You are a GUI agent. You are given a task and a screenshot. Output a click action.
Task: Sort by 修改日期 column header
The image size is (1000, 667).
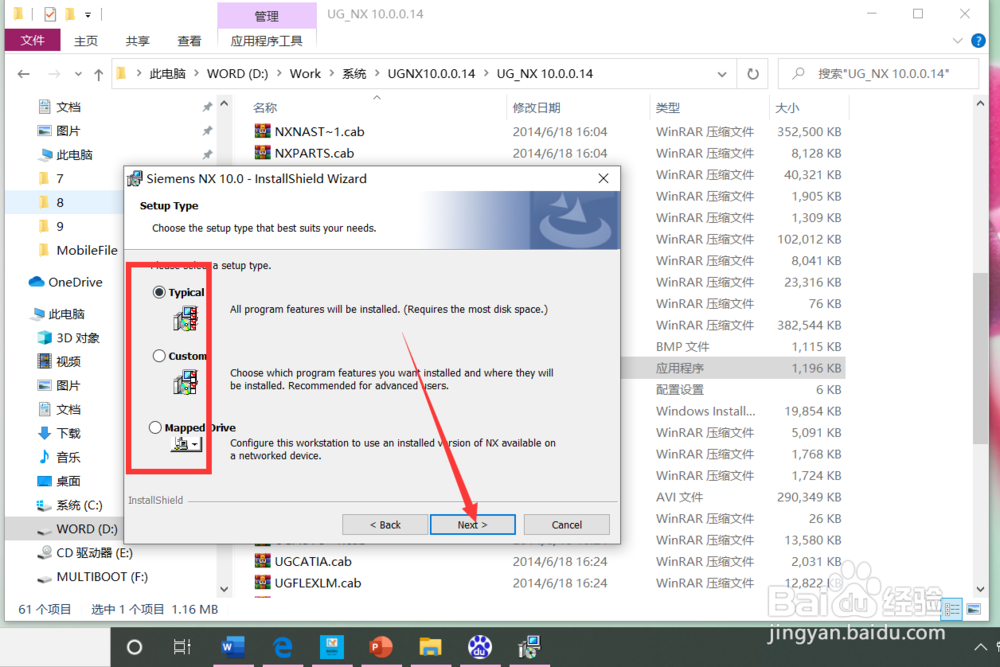pos(536,108)
